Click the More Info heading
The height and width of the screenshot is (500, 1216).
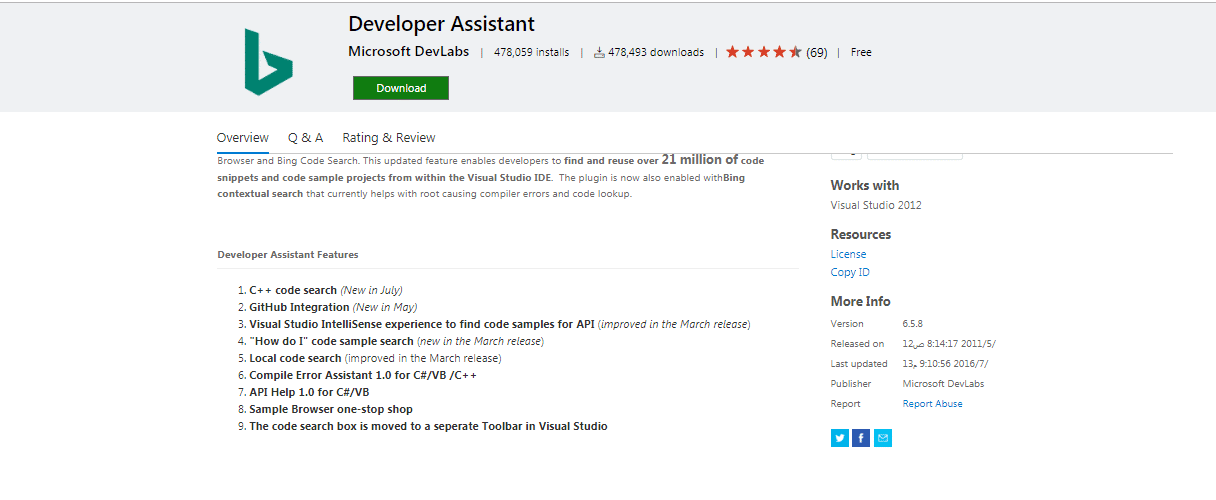[x=861, y=301]
